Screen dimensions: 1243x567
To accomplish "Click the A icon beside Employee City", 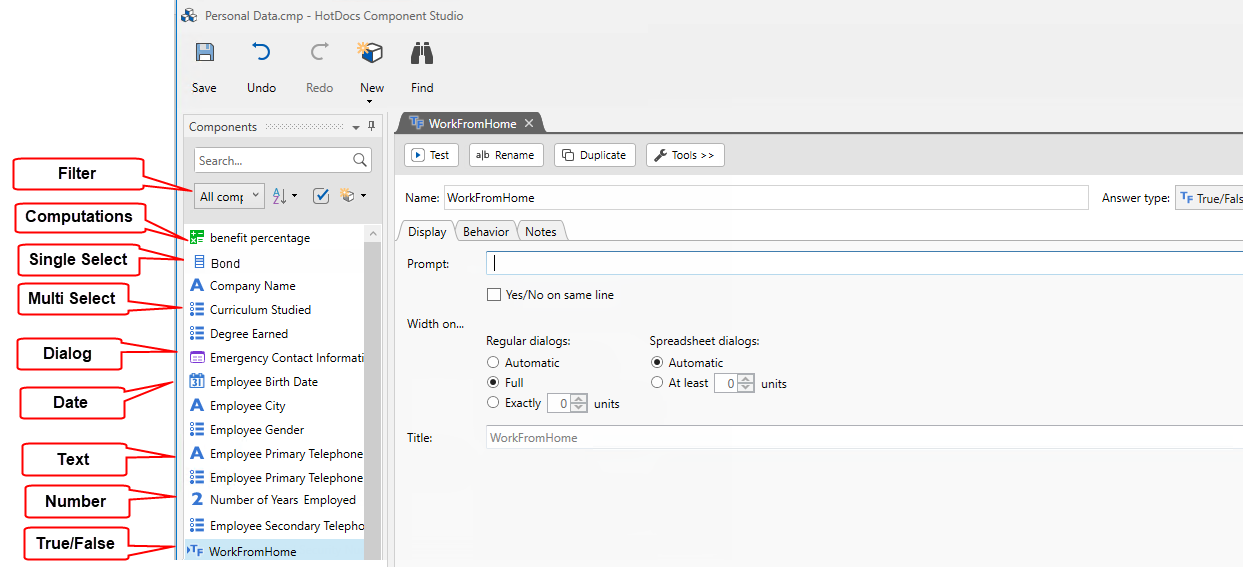I will click(197, 405).
